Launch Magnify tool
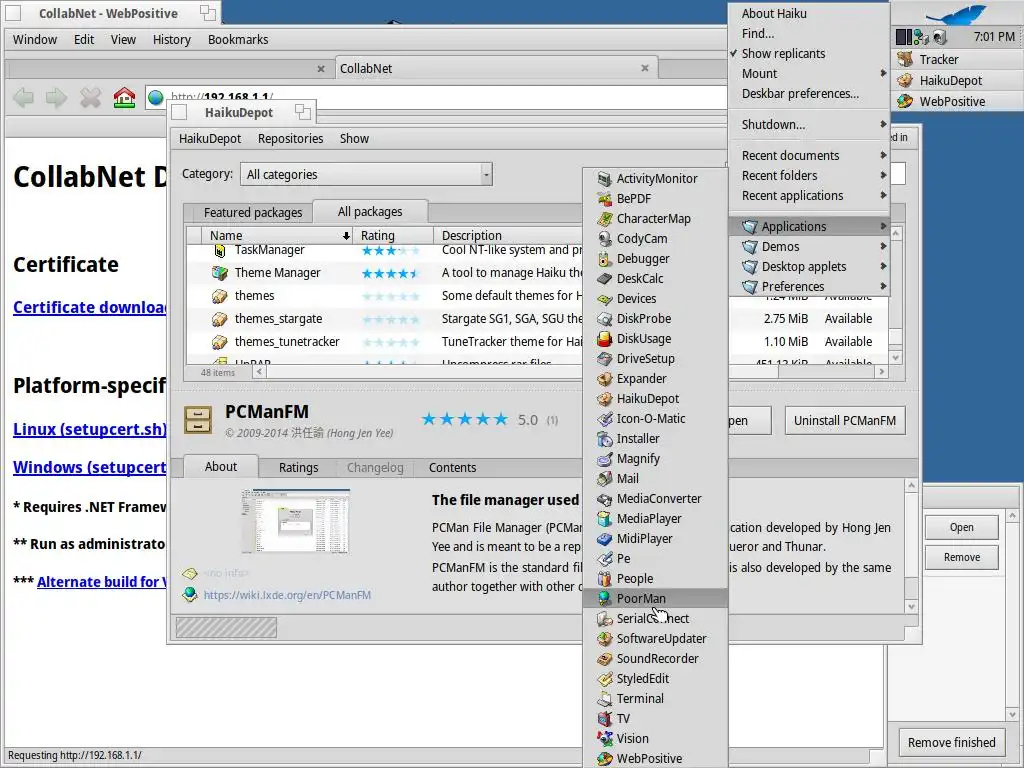 point(655,458)
